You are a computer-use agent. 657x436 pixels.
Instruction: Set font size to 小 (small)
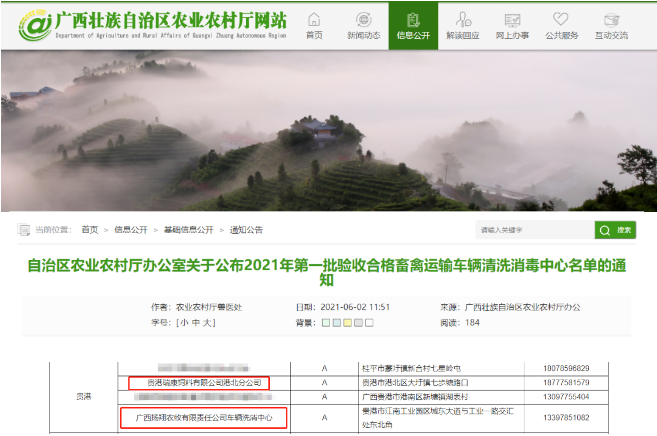click(x=184, y=323)
